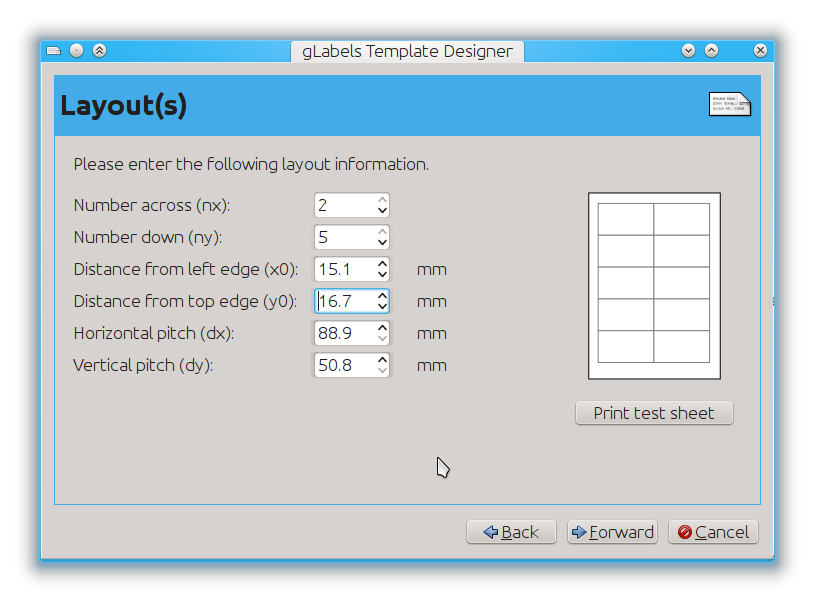
Task: Click the shade-up double-arrow title bar icon
Action: (99, 50)
